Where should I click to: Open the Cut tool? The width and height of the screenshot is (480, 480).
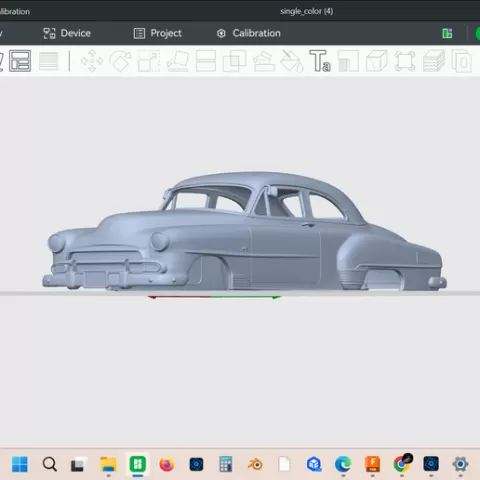tap(206, 61)
